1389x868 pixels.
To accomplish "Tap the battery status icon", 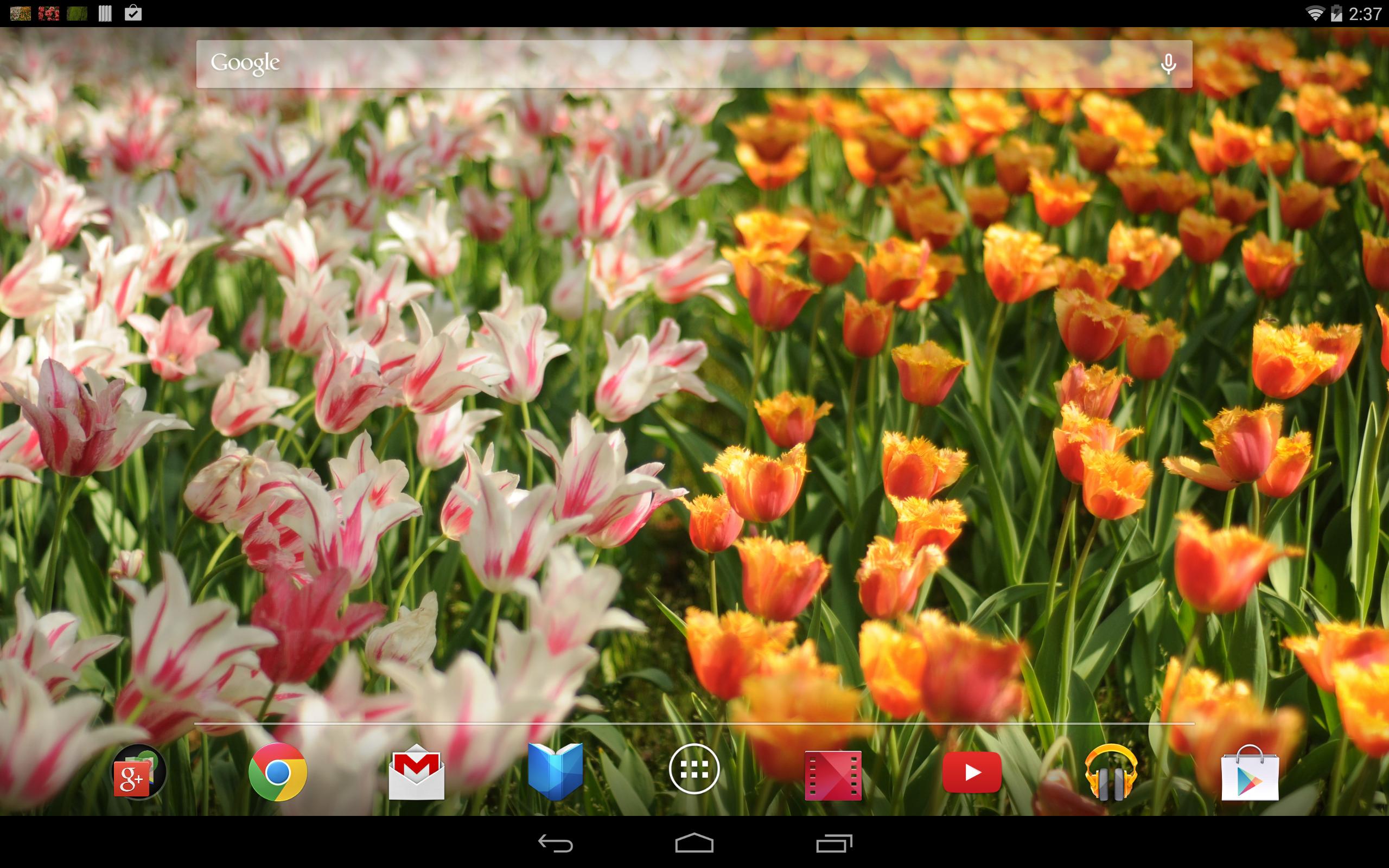I will (x=1336, y=13).
